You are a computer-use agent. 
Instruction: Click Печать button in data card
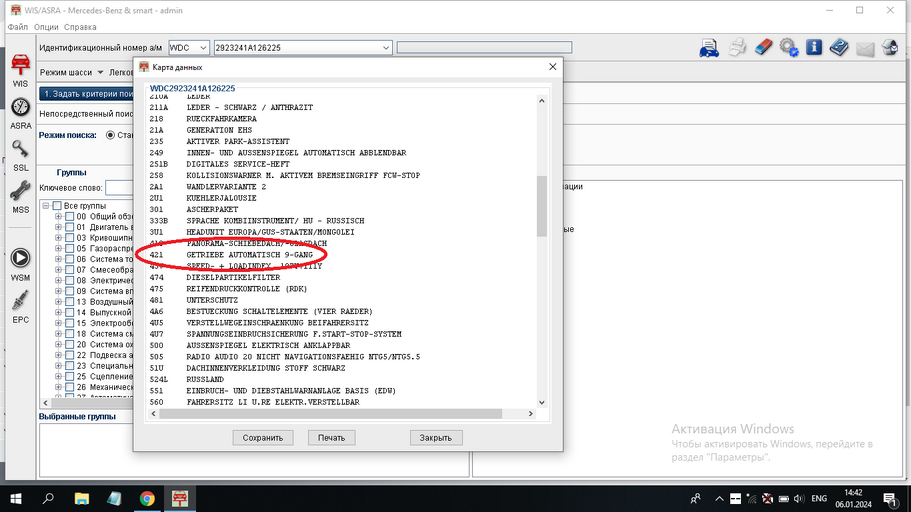tap(331, 438)
